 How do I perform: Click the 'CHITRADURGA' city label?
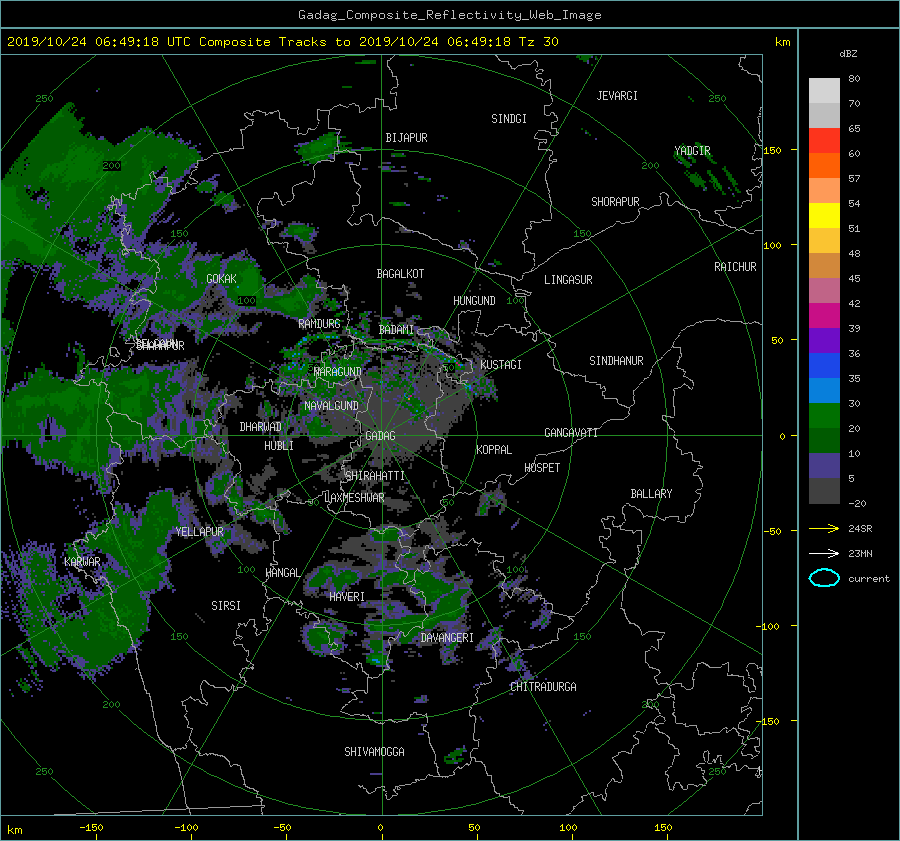tap(543, 687)
